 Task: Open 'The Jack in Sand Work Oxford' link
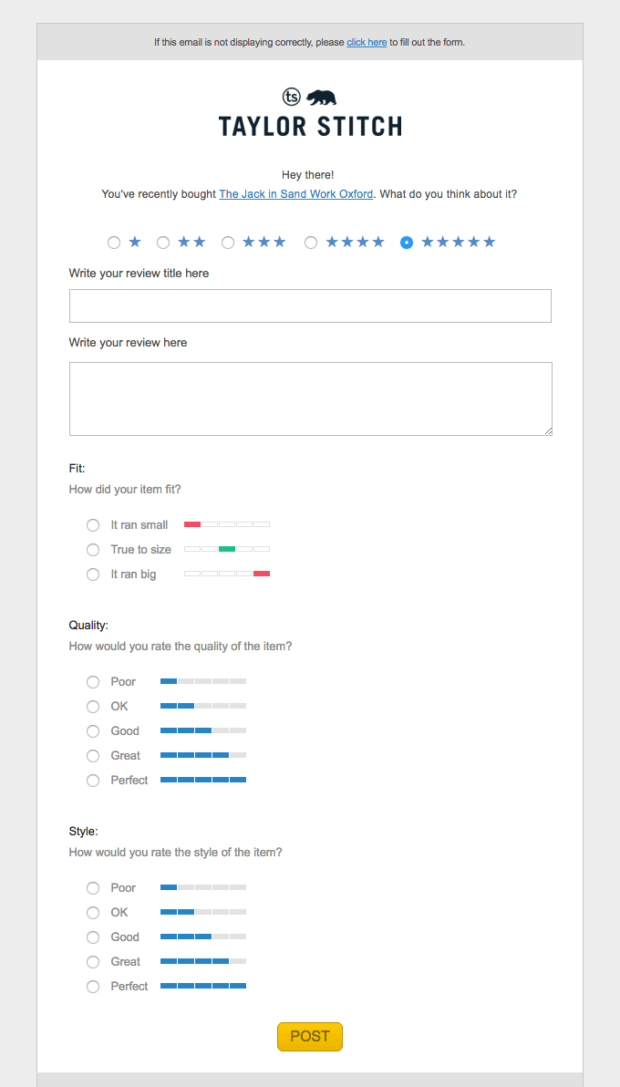coord(296,194)
